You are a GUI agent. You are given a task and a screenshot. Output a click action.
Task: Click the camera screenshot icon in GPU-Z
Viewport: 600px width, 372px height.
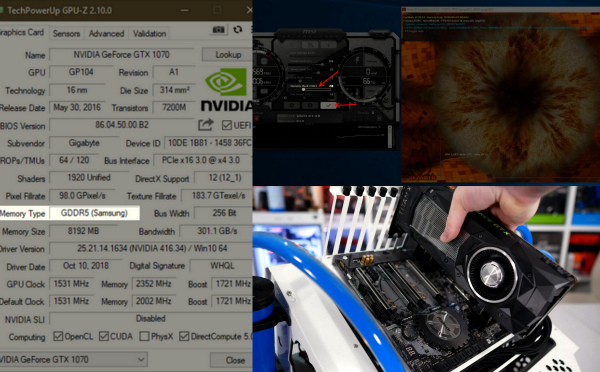pyautogui.click(x=218, y=30)
